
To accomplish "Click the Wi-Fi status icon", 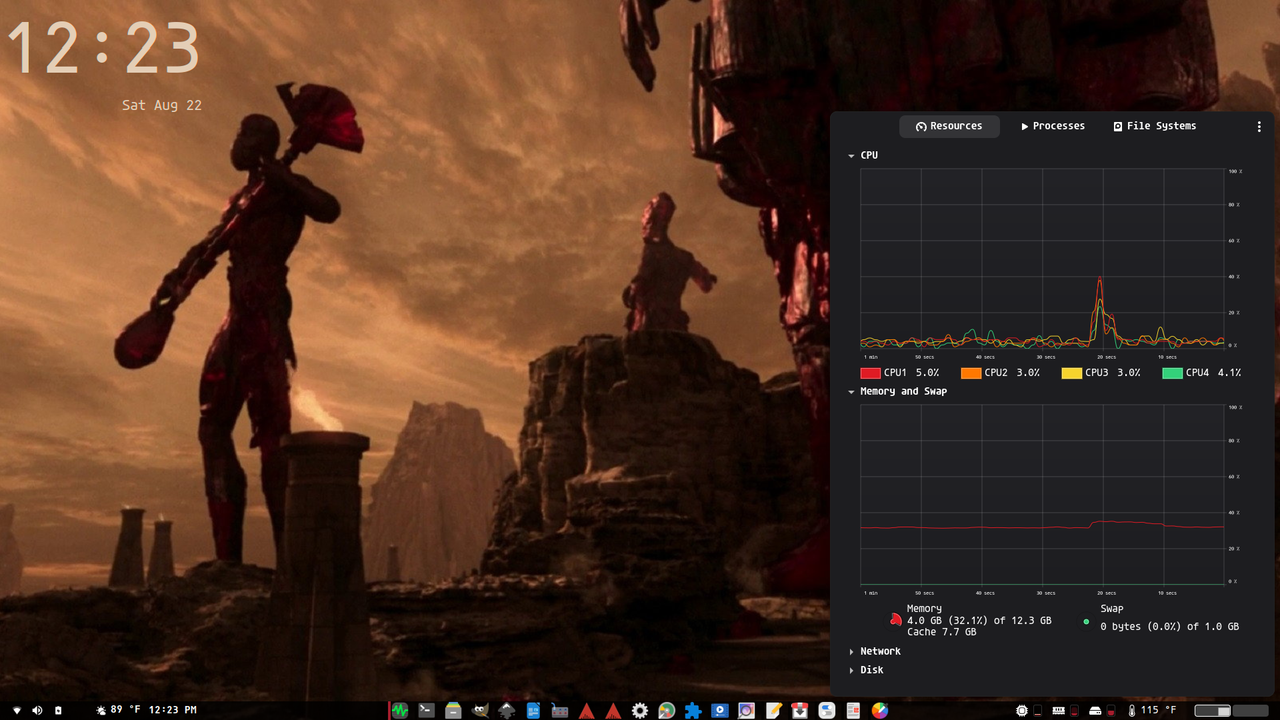I will tap(17, 710).
